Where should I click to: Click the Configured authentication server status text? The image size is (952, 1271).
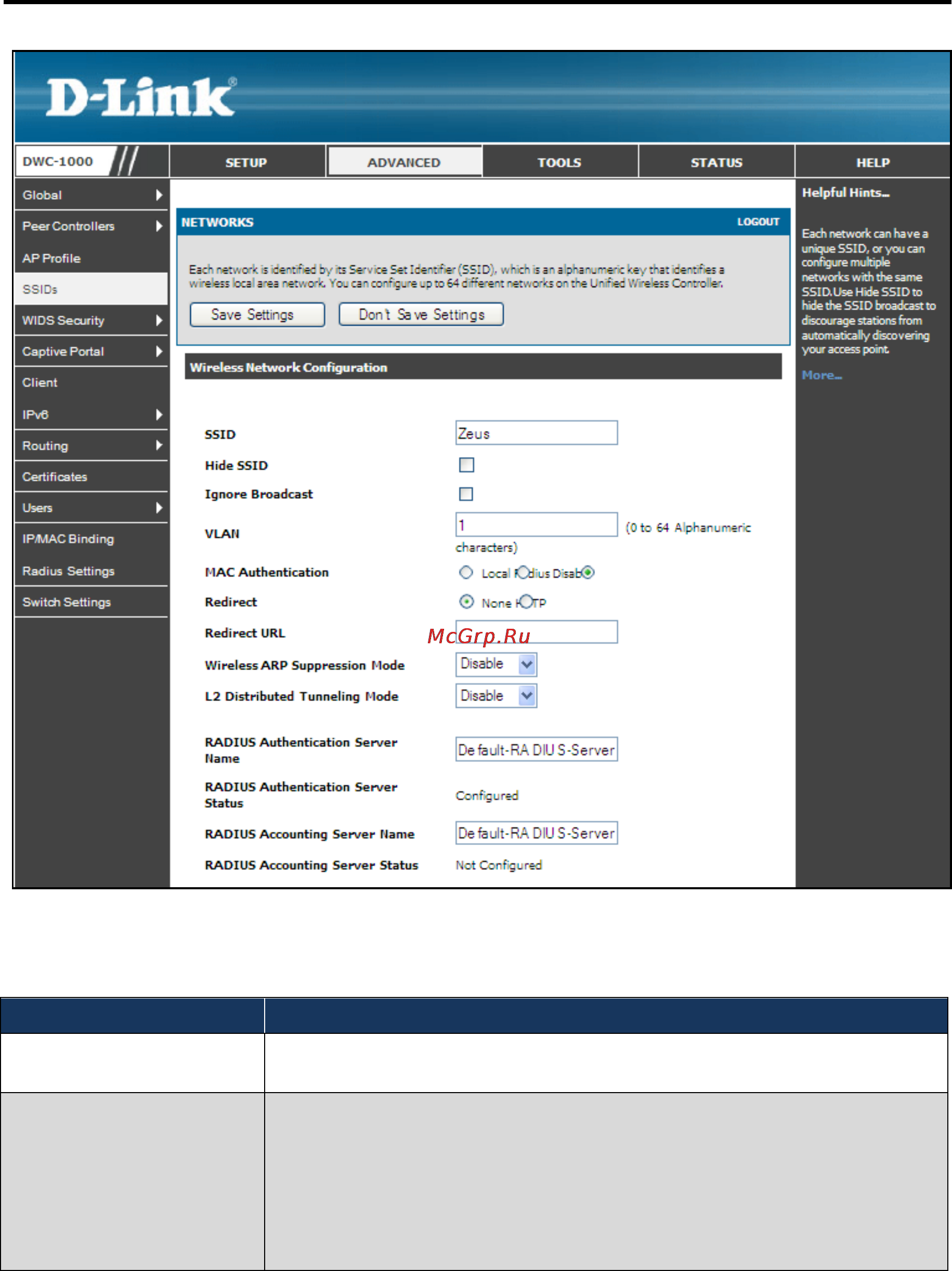pyautogui.click(x=487, y=795)
